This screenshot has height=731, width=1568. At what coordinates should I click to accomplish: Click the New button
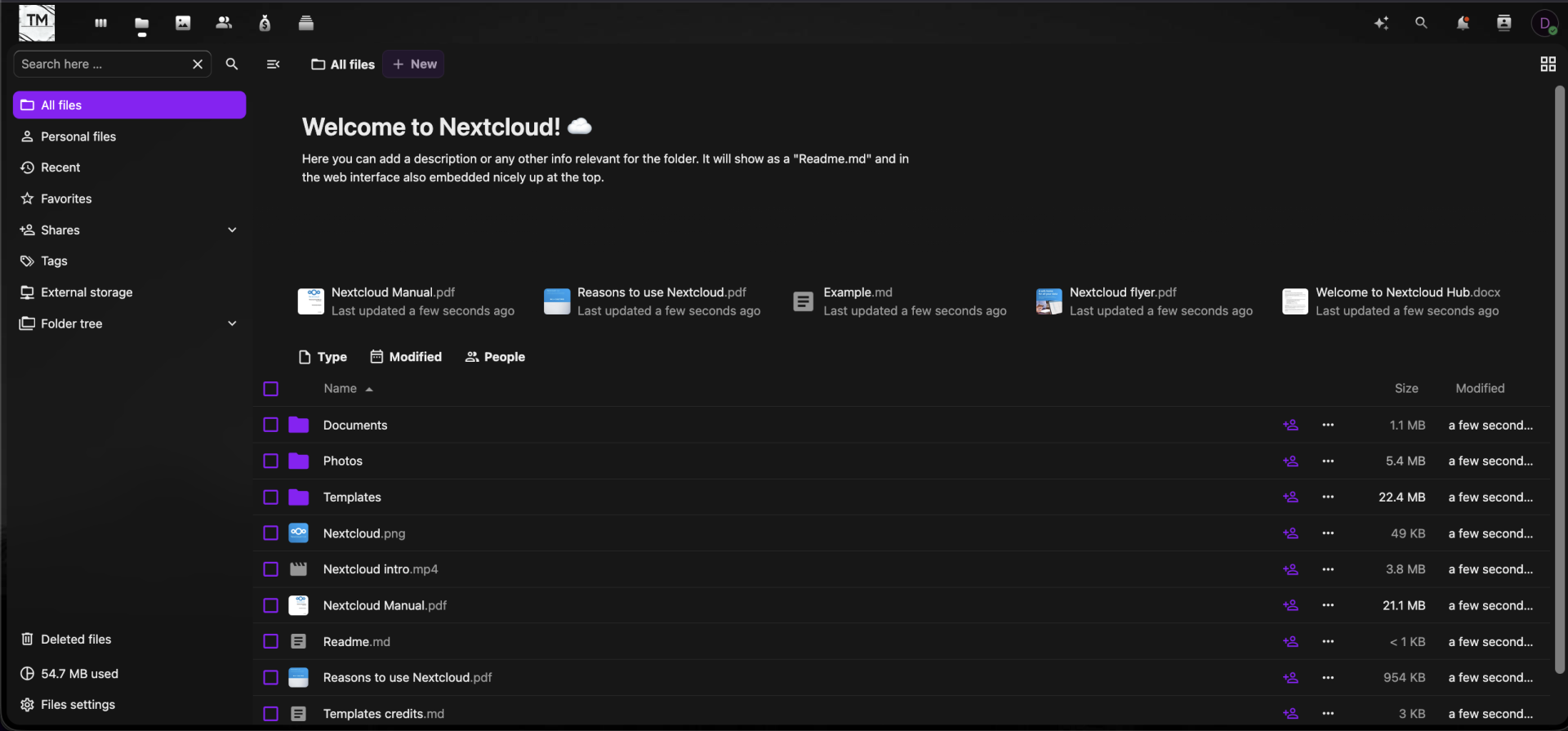[414, 64]
